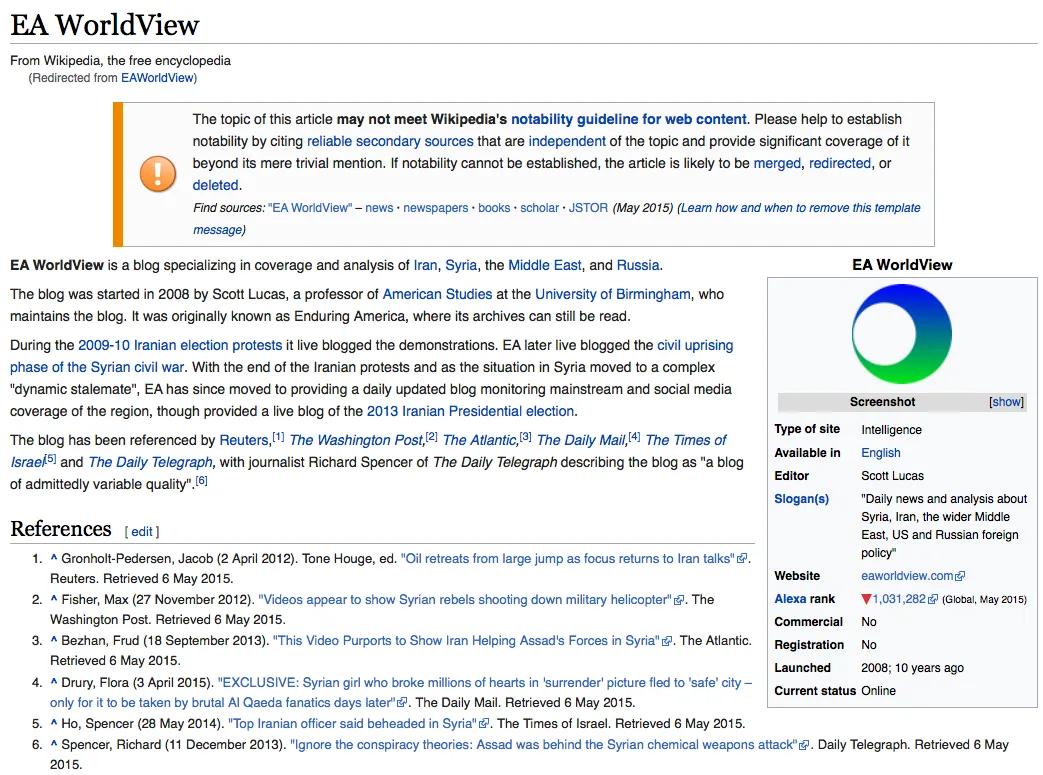
Task: Open the English language link in infobox
Action: pyautogui.click(x=881, y=452)
